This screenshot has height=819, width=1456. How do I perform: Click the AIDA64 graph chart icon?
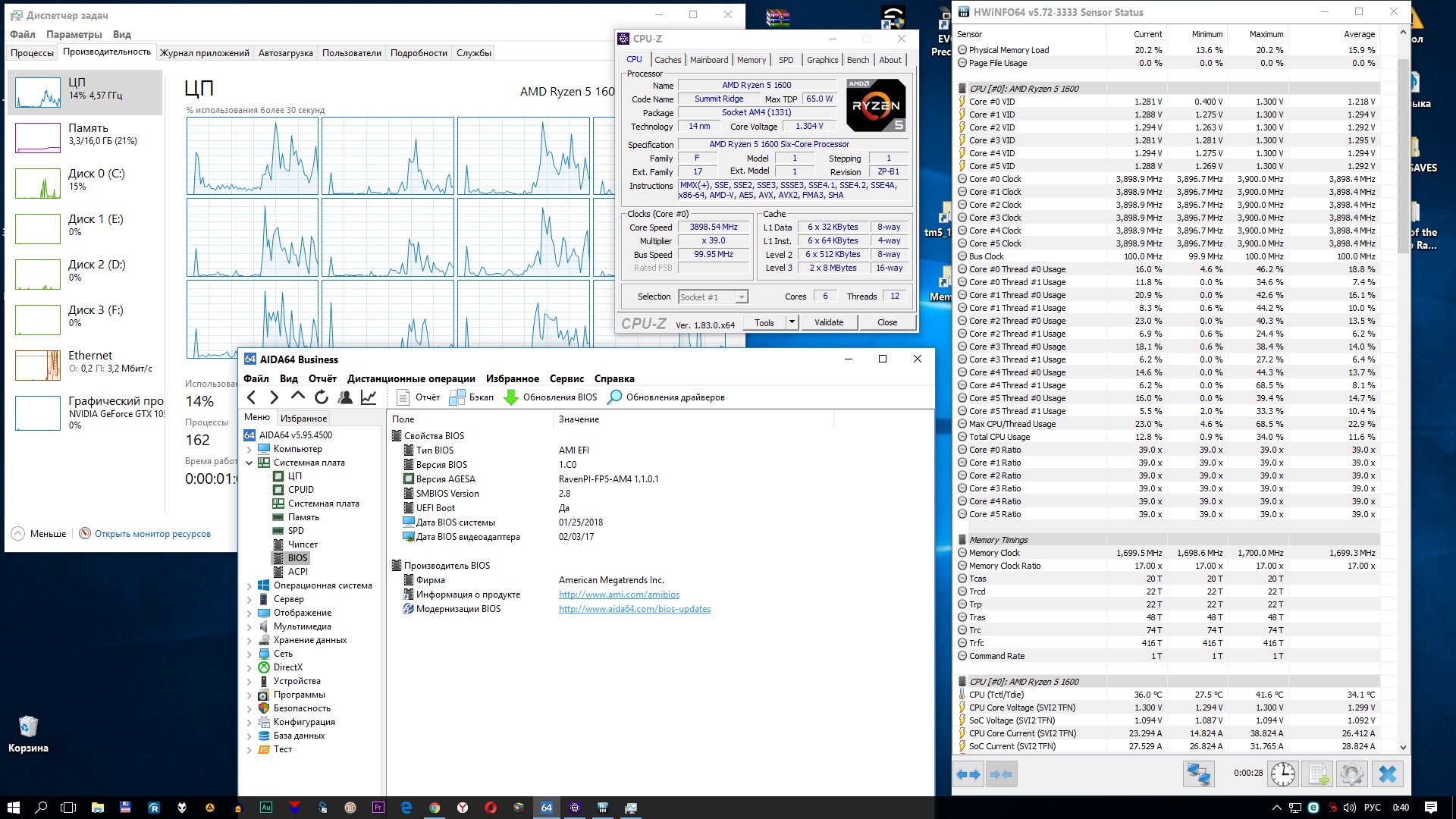click(369, 397)
